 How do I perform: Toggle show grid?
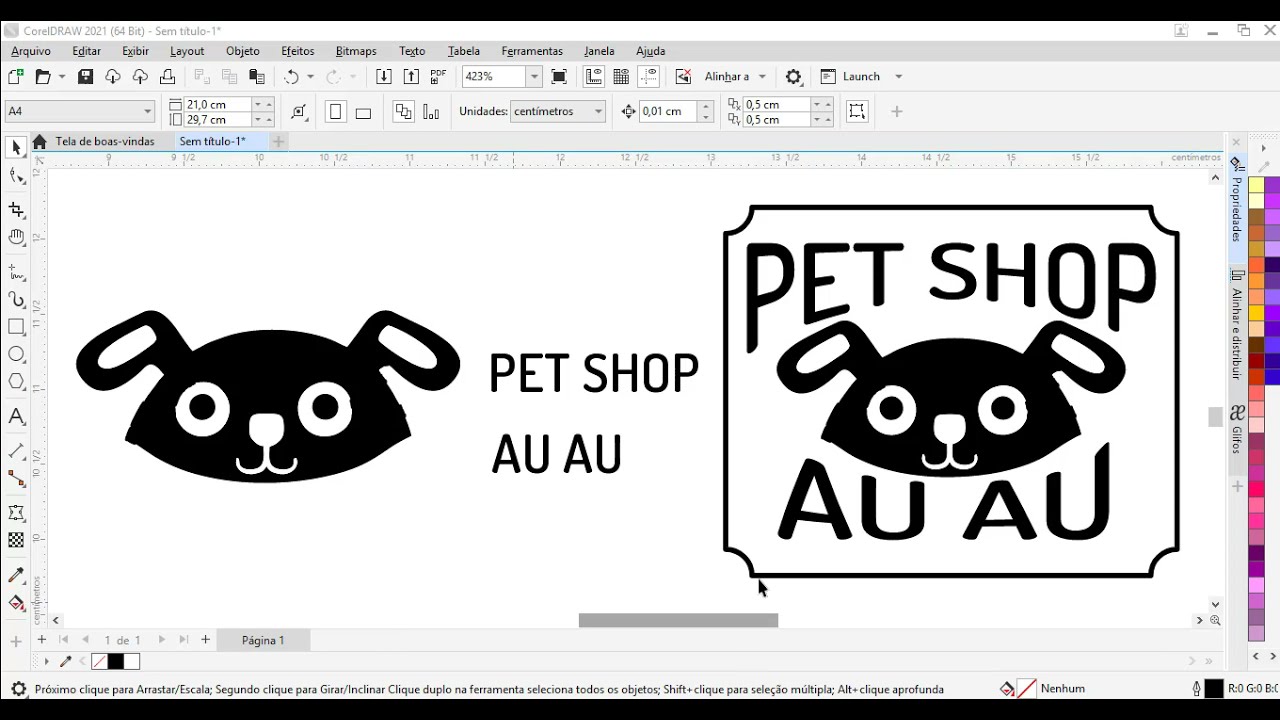coord(620,76)
